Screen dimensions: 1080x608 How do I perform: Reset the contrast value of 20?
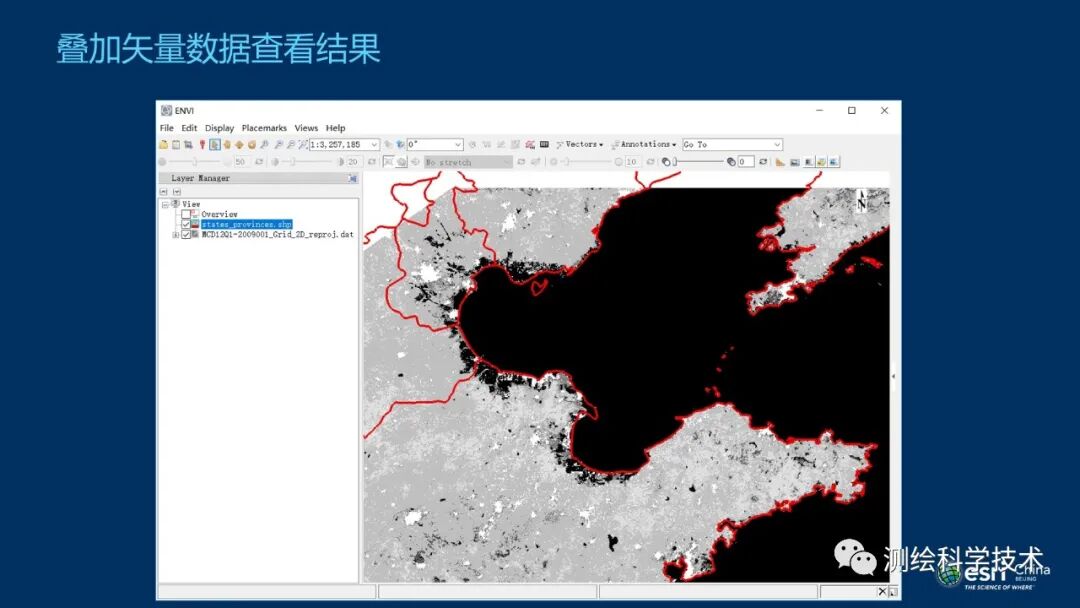click(x=372, y=162)
